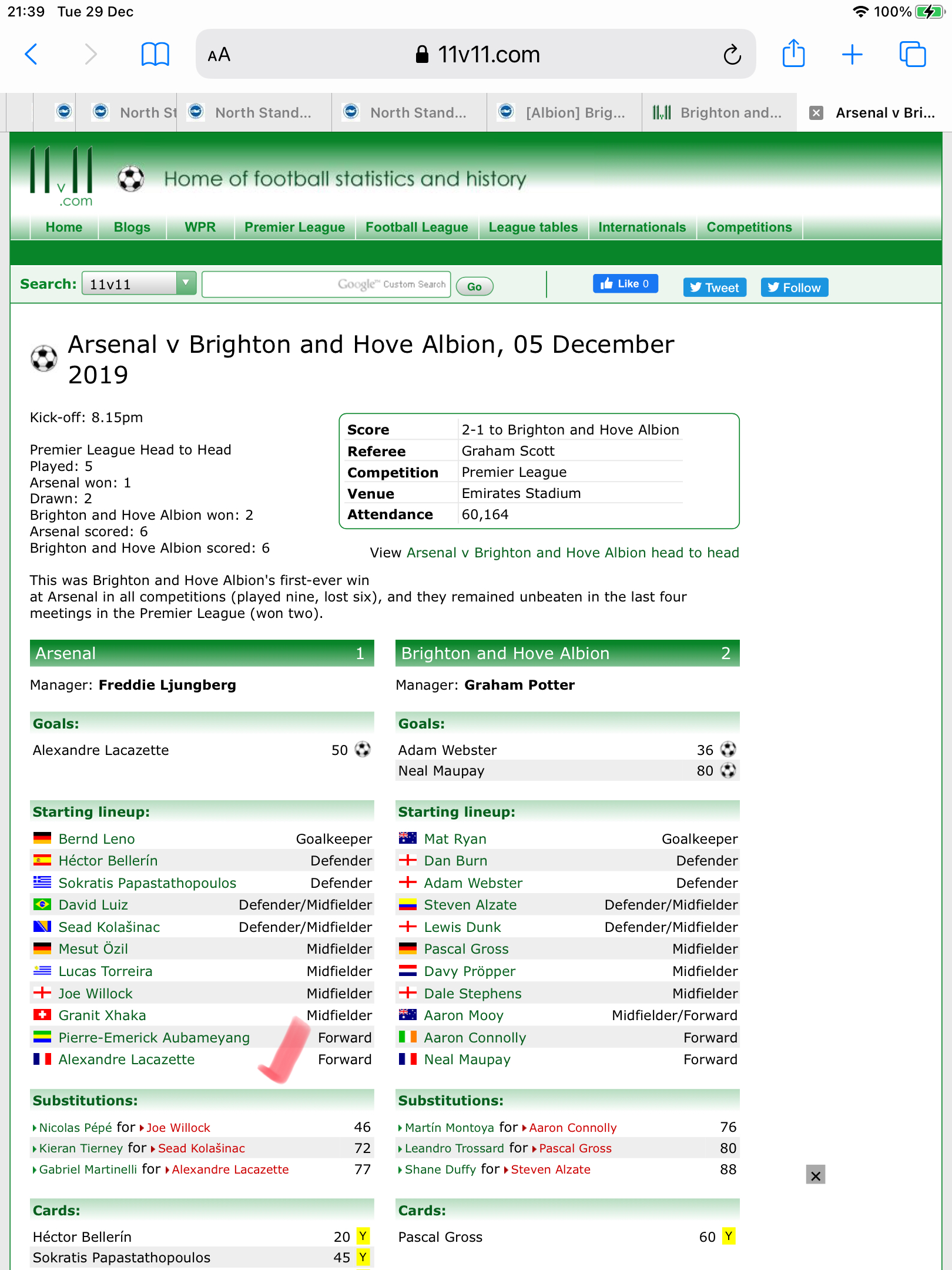The height and width of the screenshot is (1270, 952).
Task: Switch to the Brighton and... tab
Action: [719, 112]
